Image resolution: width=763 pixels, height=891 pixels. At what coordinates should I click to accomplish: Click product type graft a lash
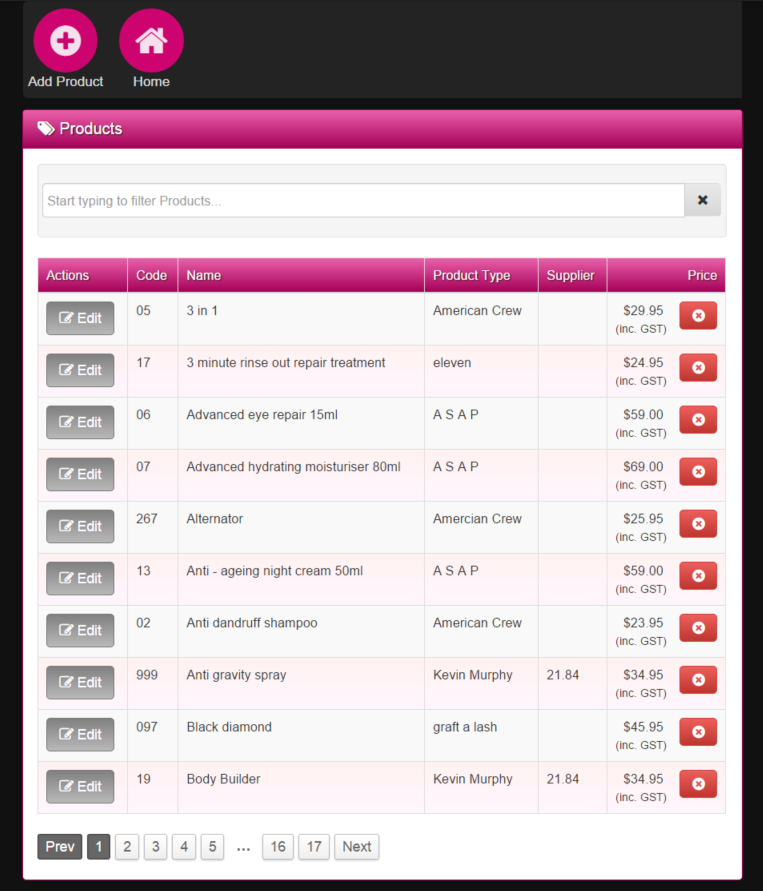coord(465,727)
